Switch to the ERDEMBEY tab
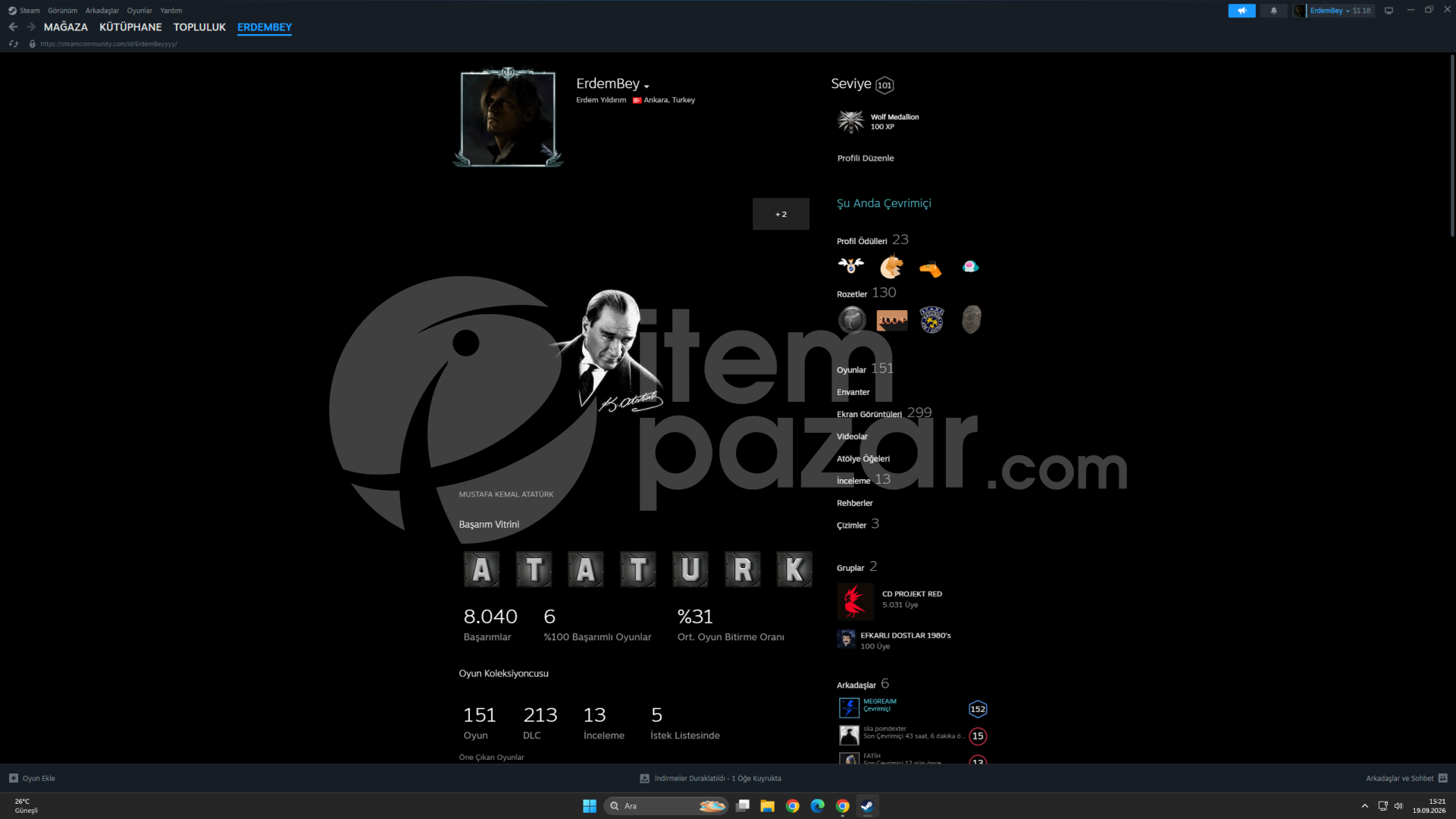This screenshot has height=819, width=1456. [265, 27]
